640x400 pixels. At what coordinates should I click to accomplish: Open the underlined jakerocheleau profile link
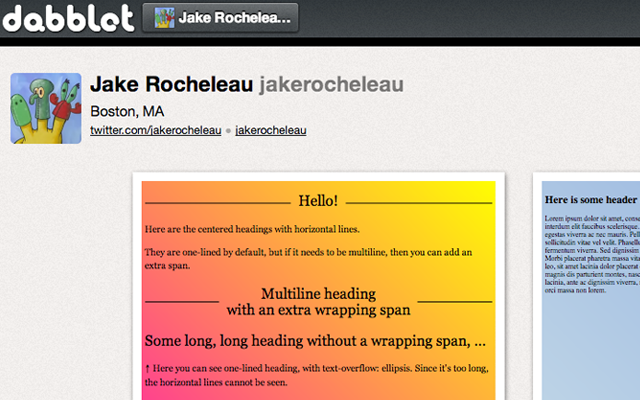coord(270,130)
